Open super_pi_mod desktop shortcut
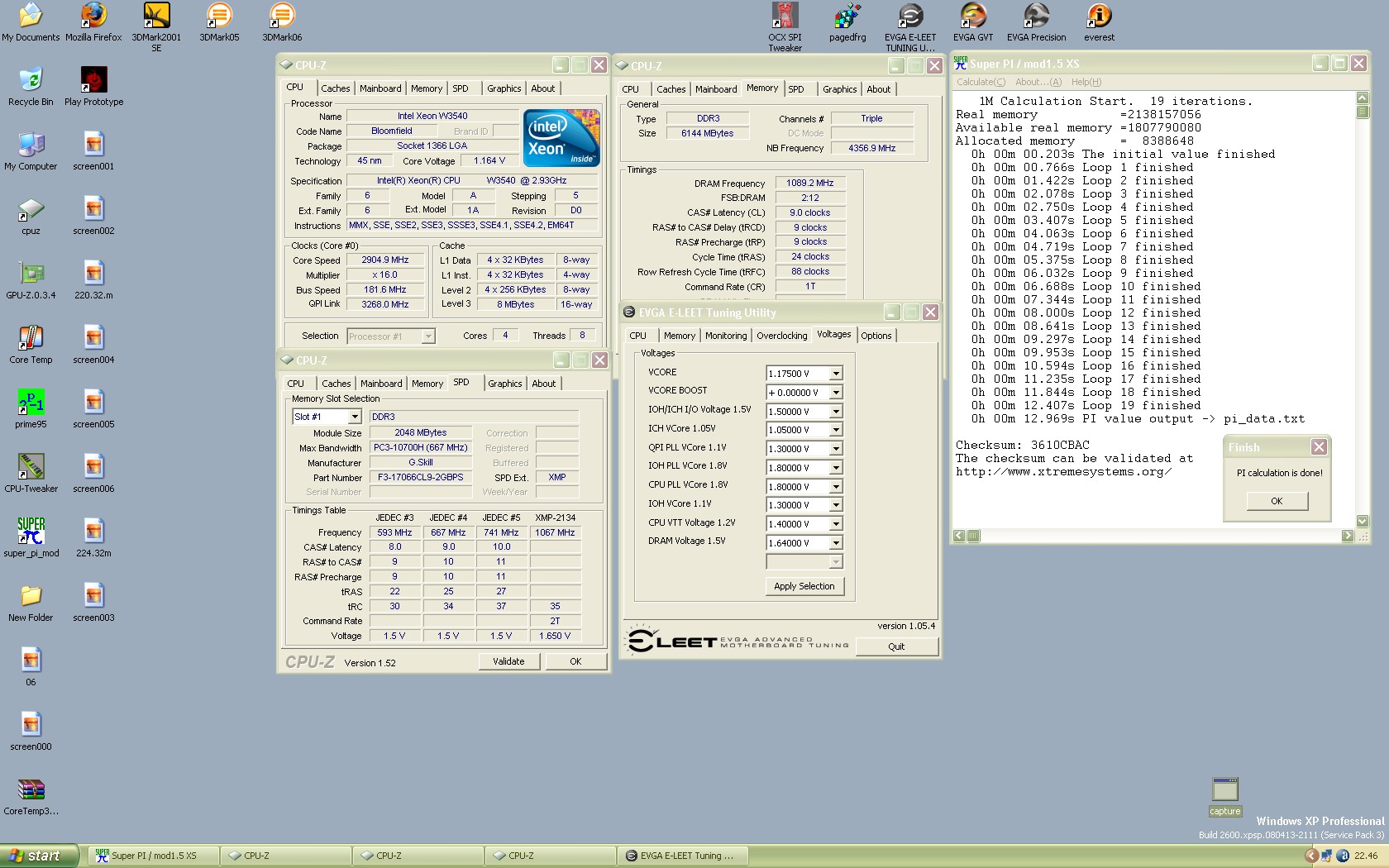 coord(31,538)
